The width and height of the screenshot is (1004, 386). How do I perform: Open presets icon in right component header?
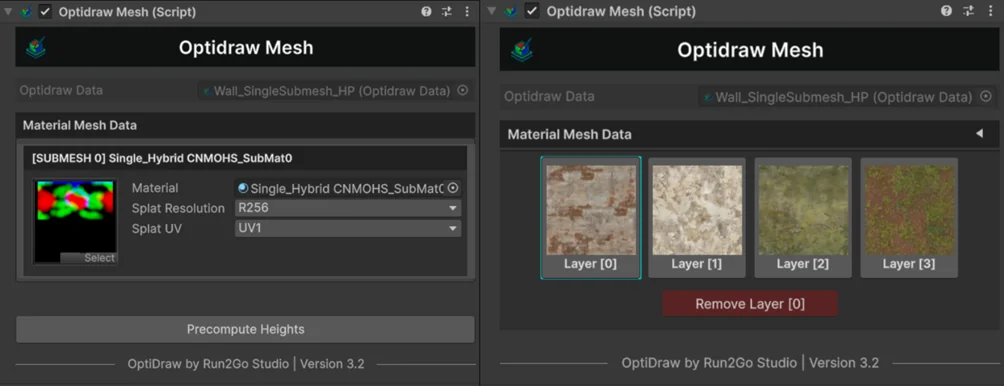click(969, 12)
